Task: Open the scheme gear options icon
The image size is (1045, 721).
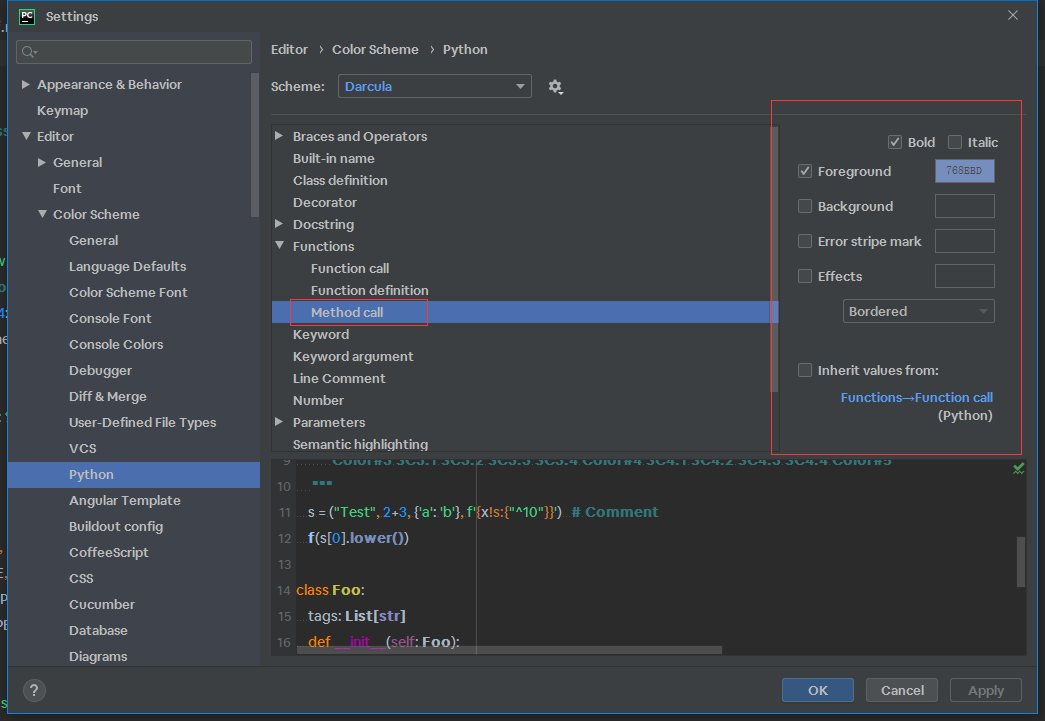Action: pos(555,87)
